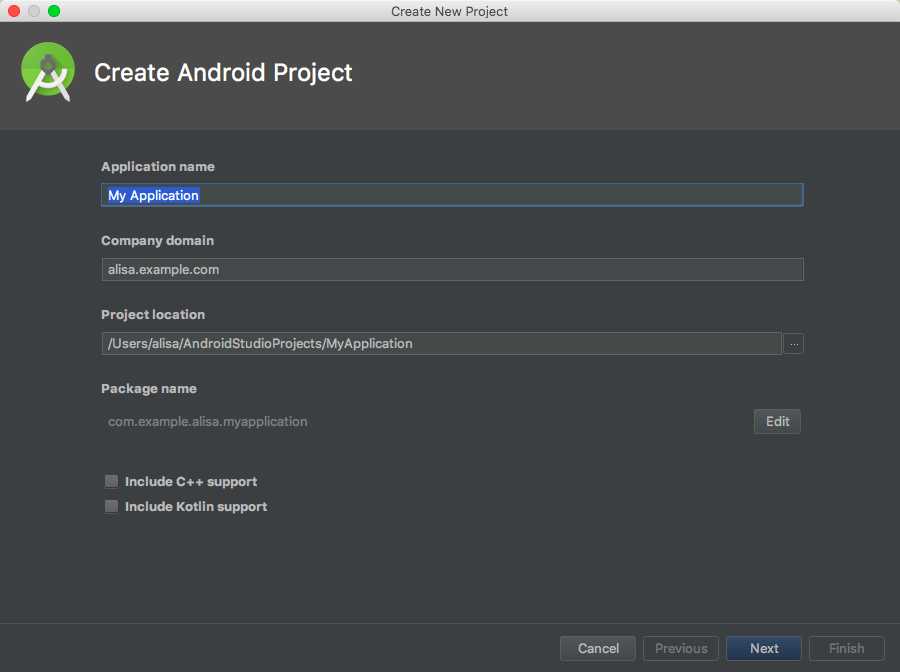This screenshot has width=900, height=672.
Task: Focus the Company domain field
Action: [452, 269]
